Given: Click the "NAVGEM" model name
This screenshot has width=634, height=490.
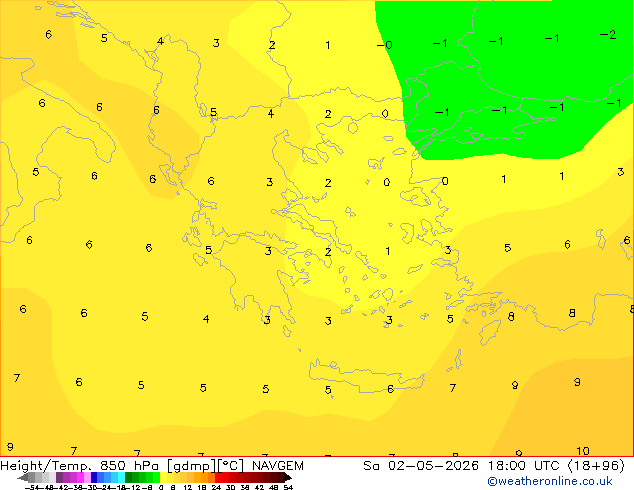Looking at the screenshot, I should click(x=278, y=466).
